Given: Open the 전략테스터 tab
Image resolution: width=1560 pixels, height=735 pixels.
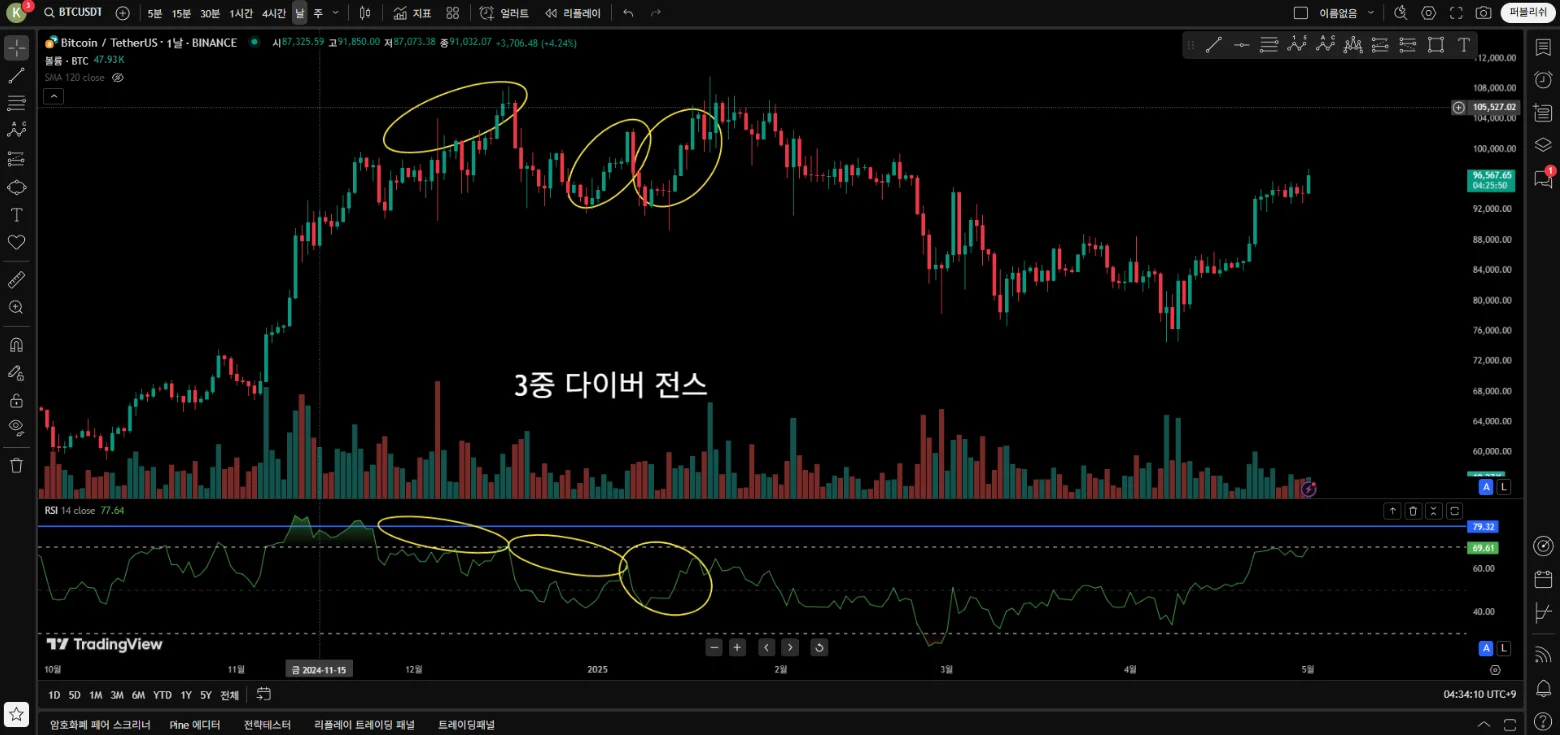Looking at the screenshot, I should click(268, 725).
